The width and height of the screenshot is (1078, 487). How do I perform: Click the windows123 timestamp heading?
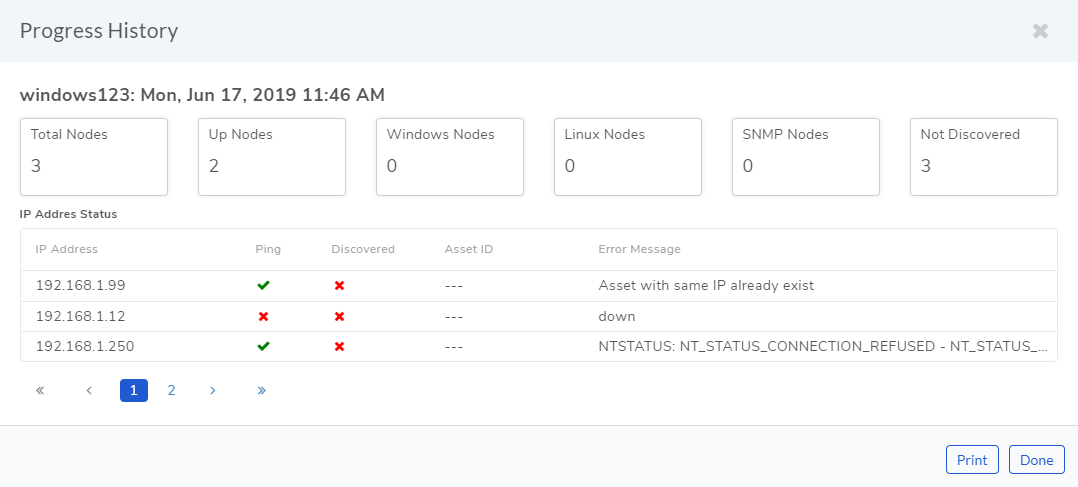[202, 95]
